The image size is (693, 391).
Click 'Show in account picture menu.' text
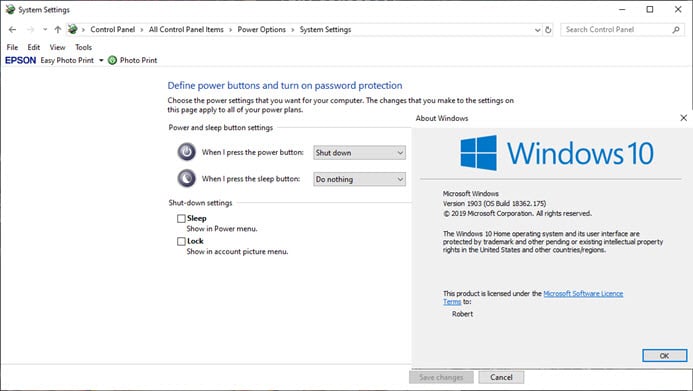pos(237,252)
